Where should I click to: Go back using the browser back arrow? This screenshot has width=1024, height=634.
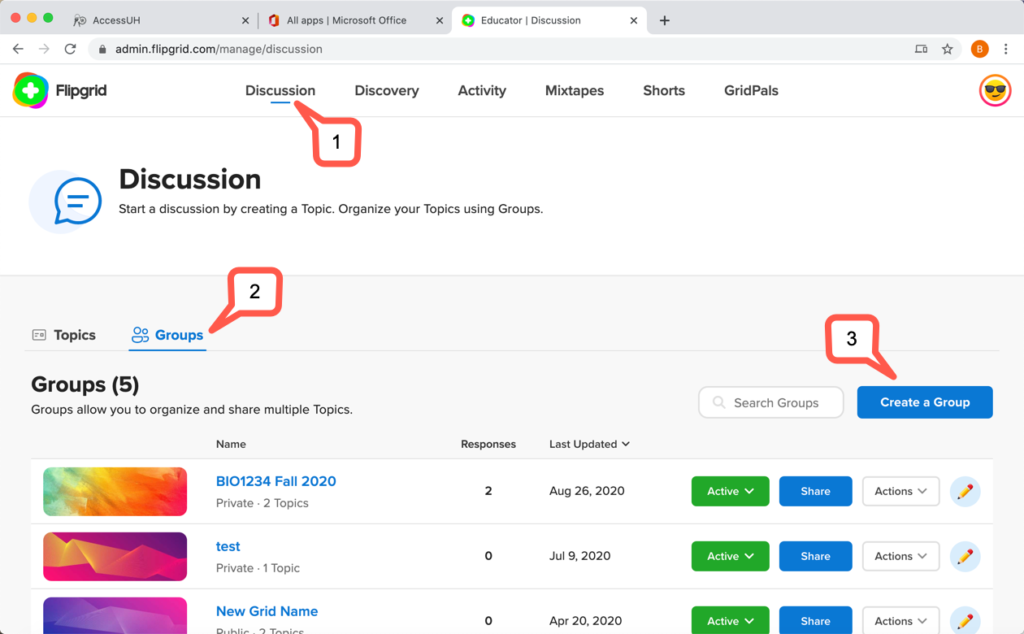(x=18, y=49)
